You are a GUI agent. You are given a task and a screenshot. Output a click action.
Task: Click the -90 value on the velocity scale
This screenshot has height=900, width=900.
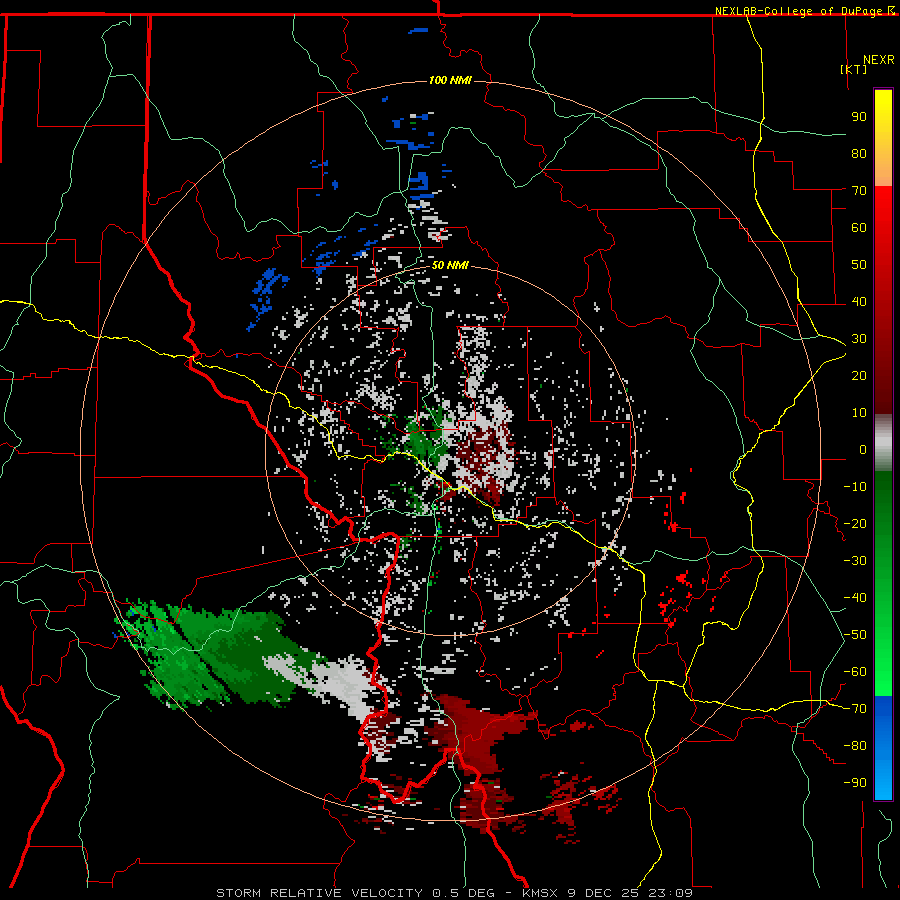(x=855, y=783)
